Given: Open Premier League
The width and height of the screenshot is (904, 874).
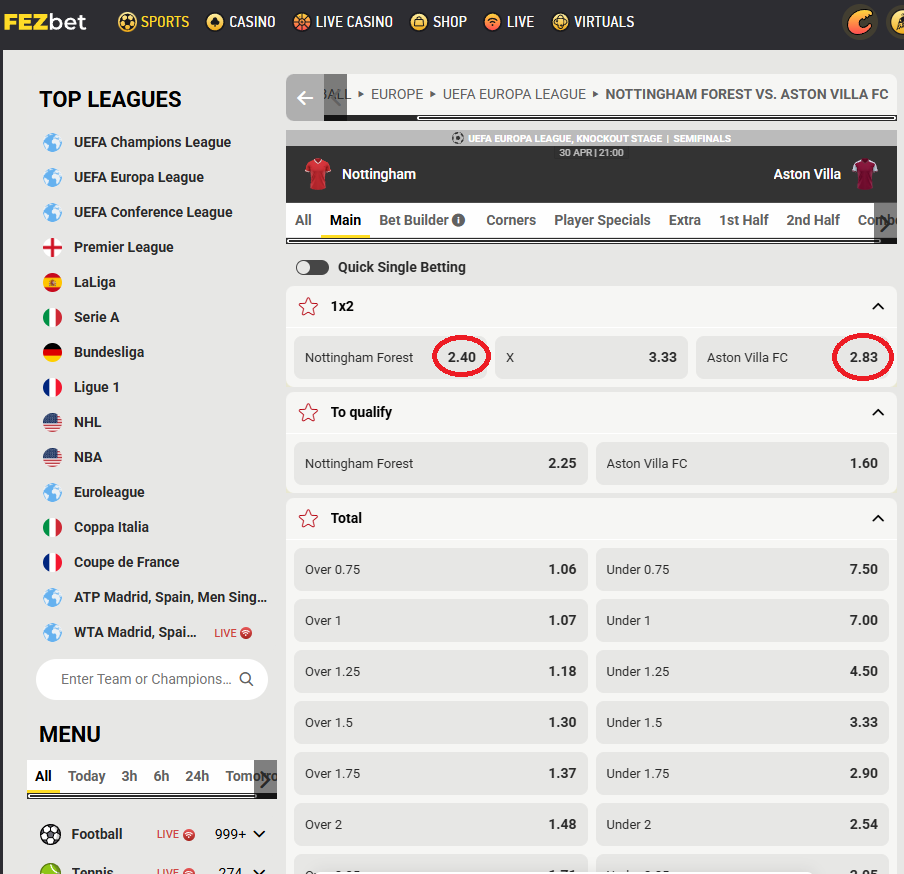Looking at the screenshot, I should (123, 247).
